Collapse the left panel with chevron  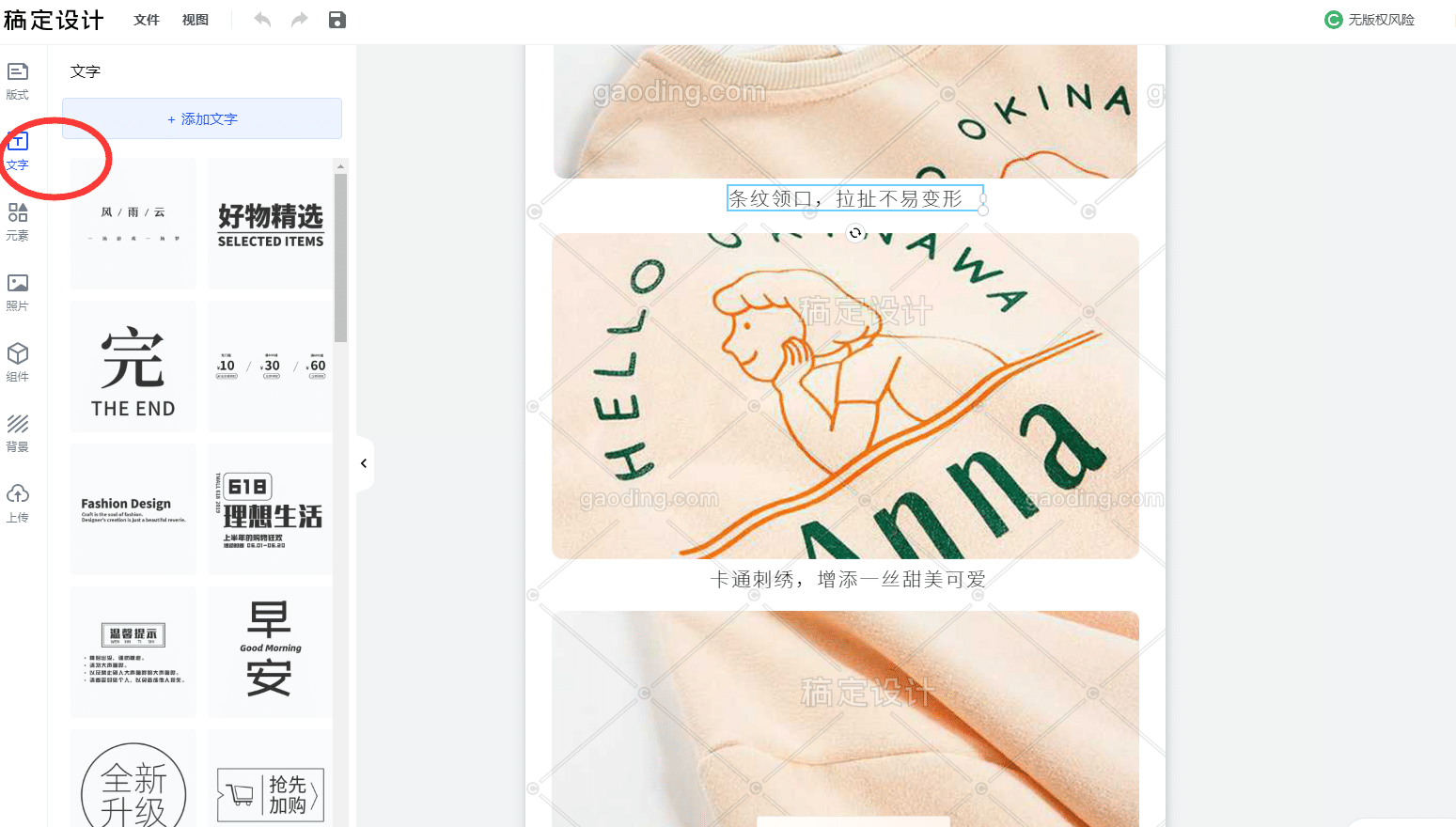[x=364, y=463]
